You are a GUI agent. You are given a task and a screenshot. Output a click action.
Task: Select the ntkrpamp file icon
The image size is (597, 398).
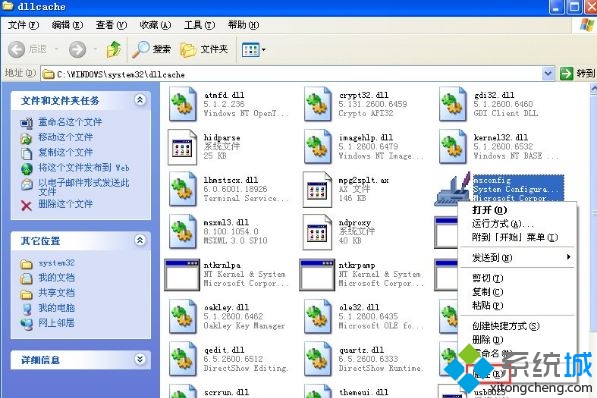click(317, 275)
